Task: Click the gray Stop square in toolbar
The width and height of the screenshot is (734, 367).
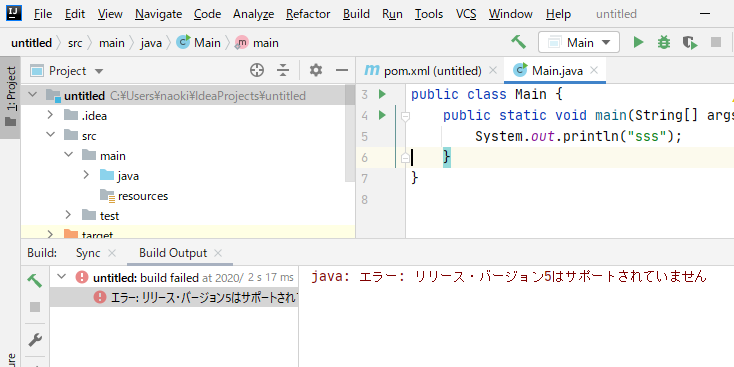Action: [x=716, y=43]
